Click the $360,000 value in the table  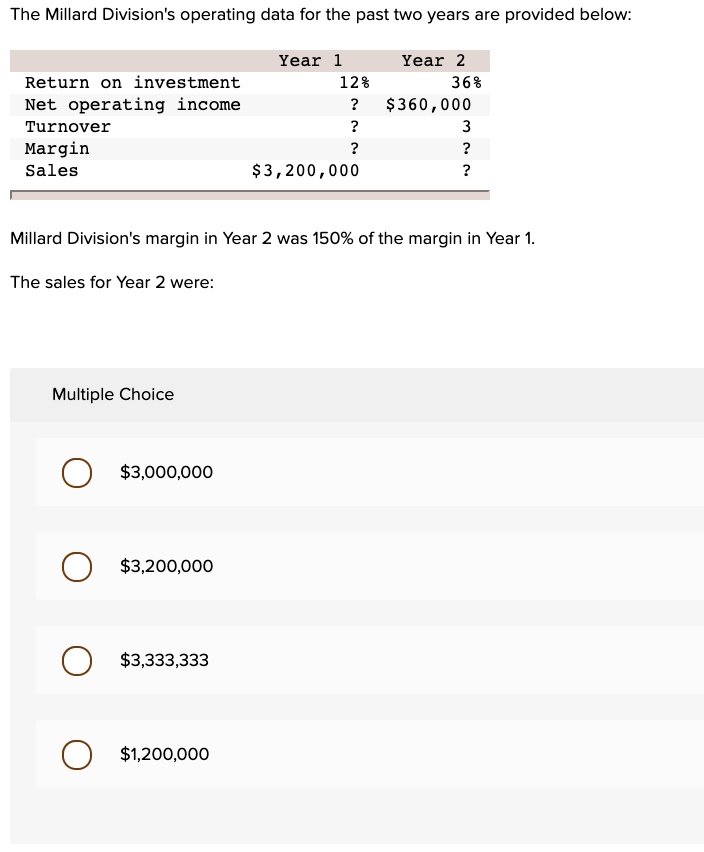click(x=430, y=104)
